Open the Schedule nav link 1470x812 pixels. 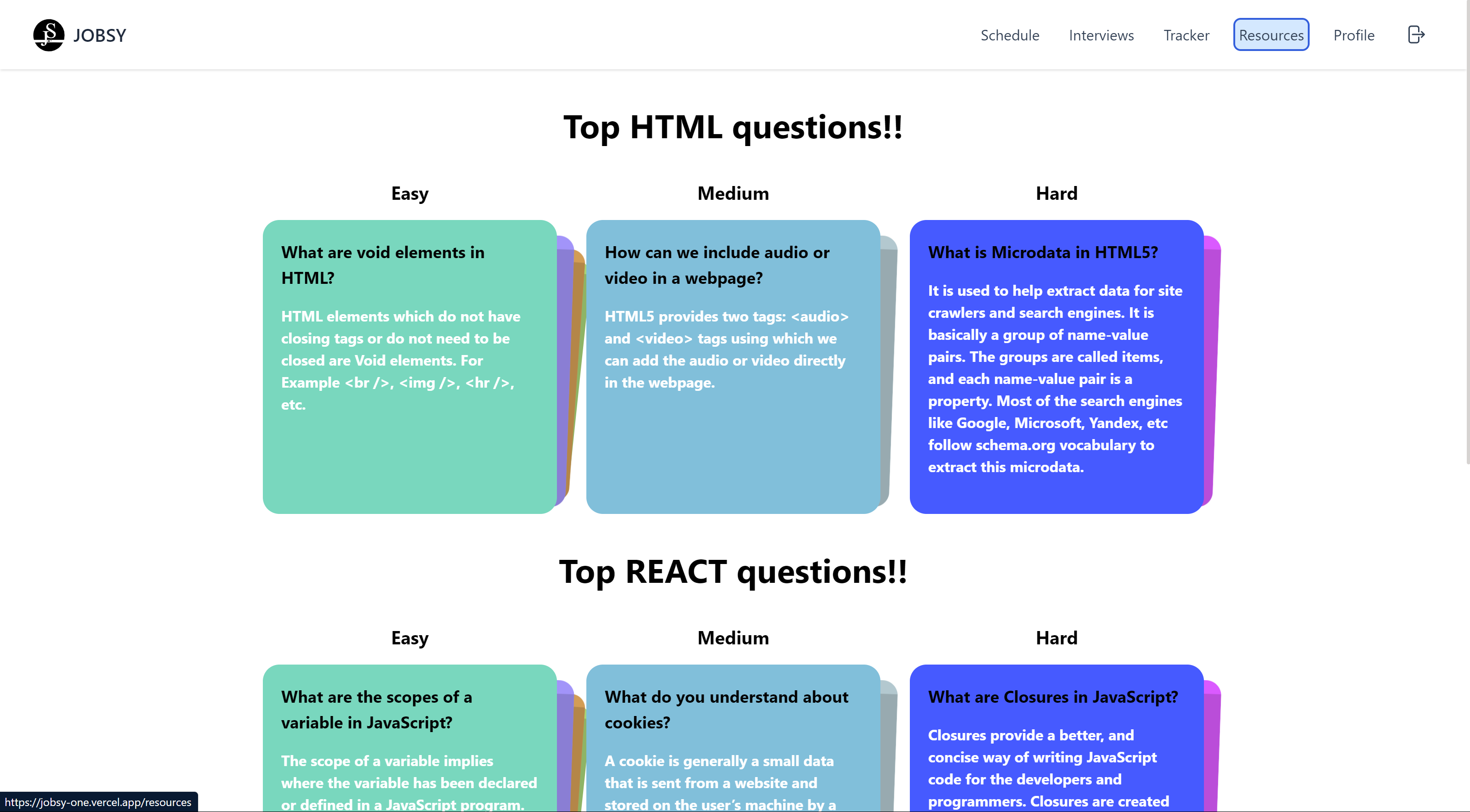tap(1010, 35)
